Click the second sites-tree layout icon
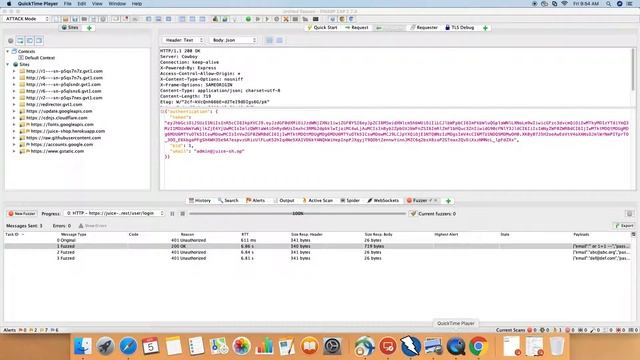Screen dimensions: 640x360 pyautogui.click(x=30, y=40)
